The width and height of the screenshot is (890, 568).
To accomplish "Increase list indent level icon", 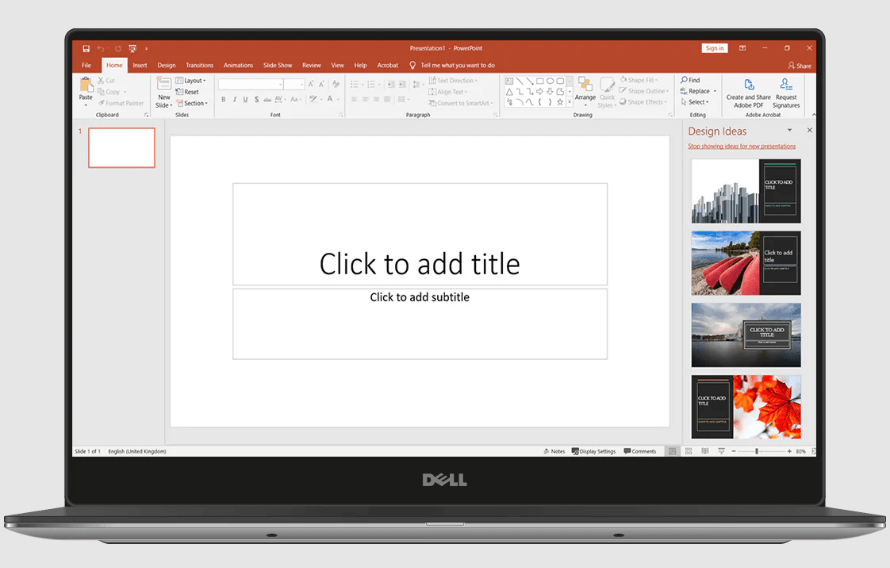I will click(x=402, y=85).
